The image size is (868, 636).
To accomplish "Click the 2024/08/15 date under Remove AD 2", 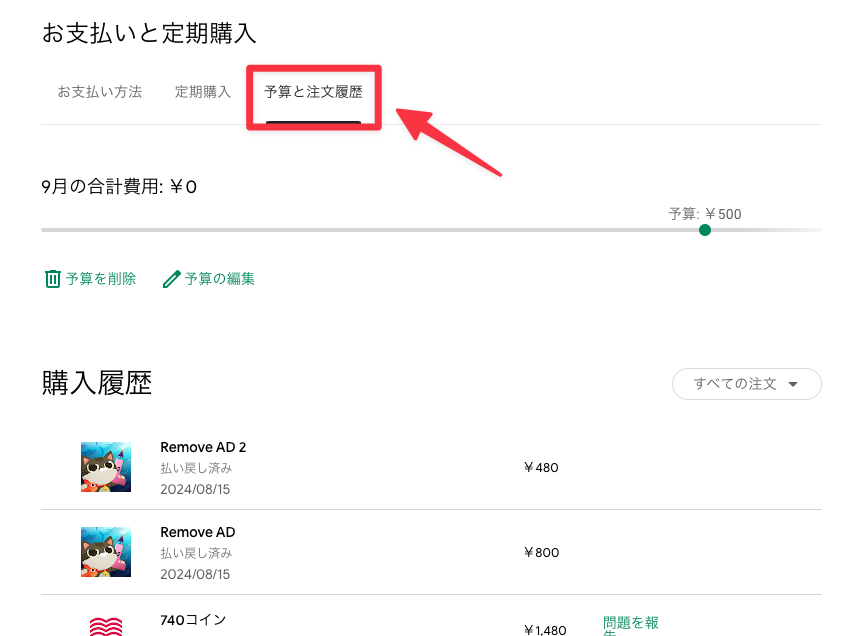I will 195,489.
